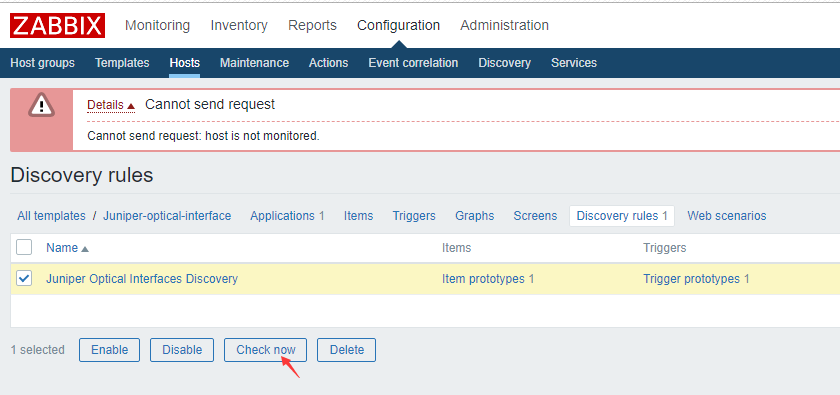Open Juniper Optical Interfaces Discovery rule
Image resolution: width=840 pixels, height=395 pixels.
[x=142, y=279]
